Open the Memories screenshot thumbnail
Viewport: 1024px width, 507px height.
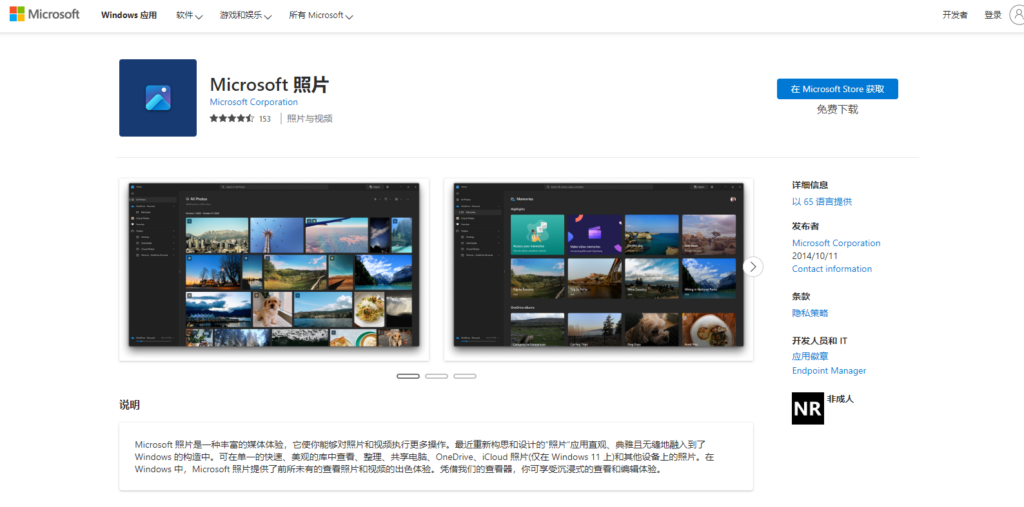(x=598, y=269)
